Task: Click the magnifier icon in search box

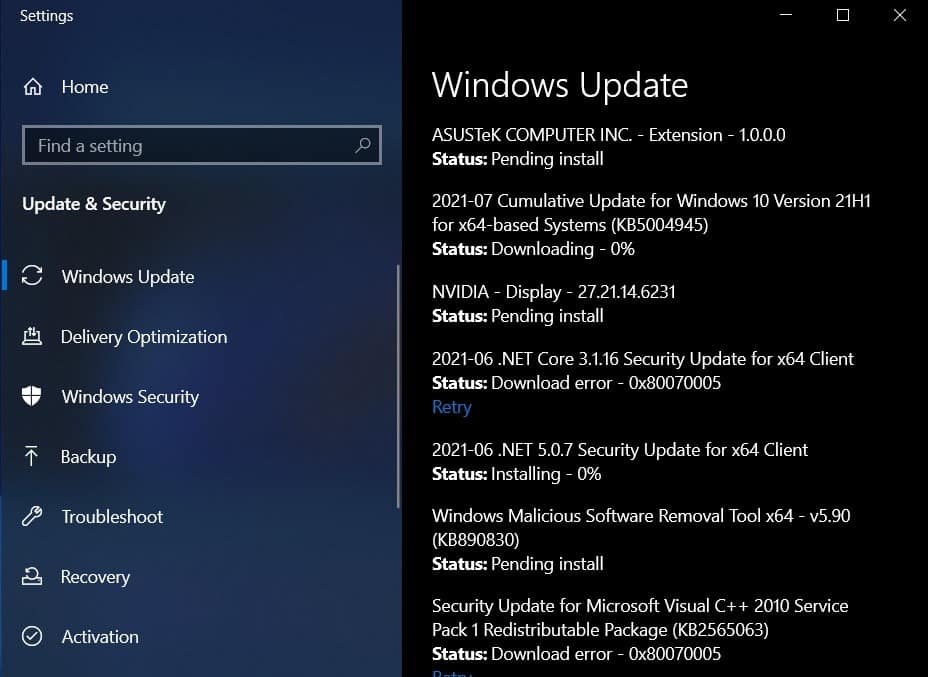Action: [363, 146]
